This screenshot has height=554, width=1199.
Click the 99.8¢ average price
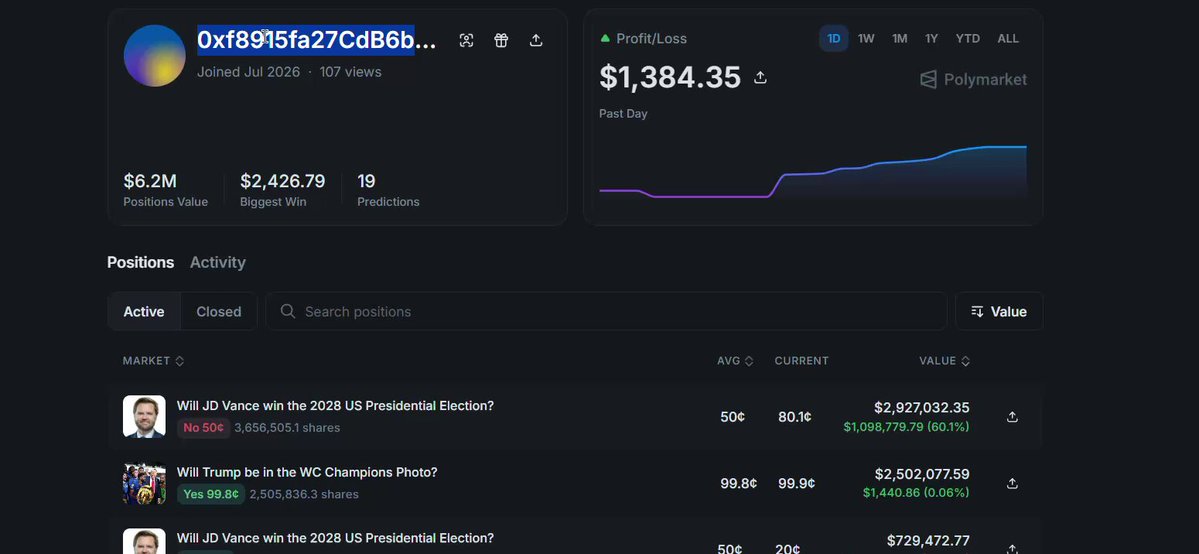[739, 484]
